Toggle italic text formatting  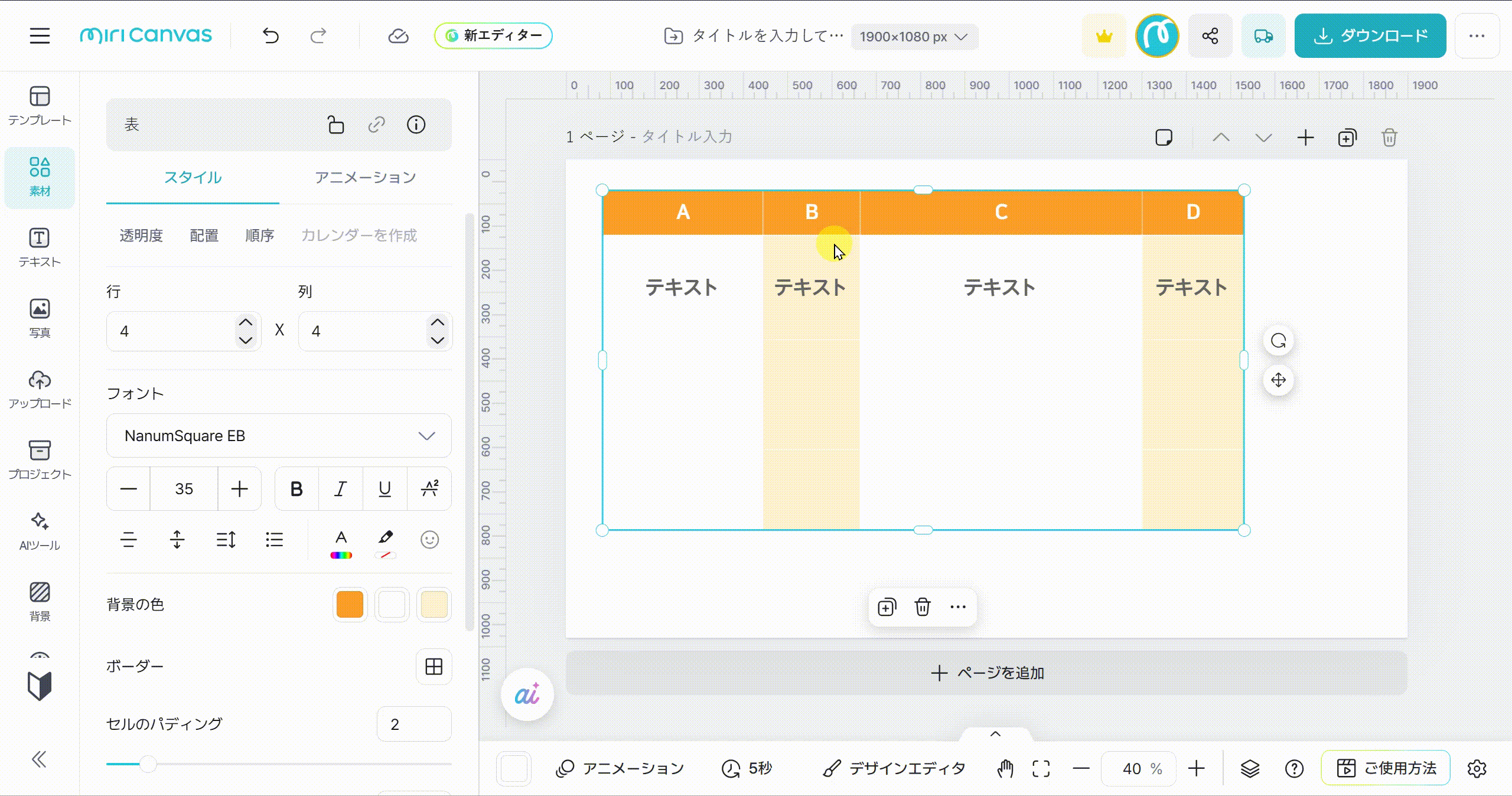click(340, 489)
